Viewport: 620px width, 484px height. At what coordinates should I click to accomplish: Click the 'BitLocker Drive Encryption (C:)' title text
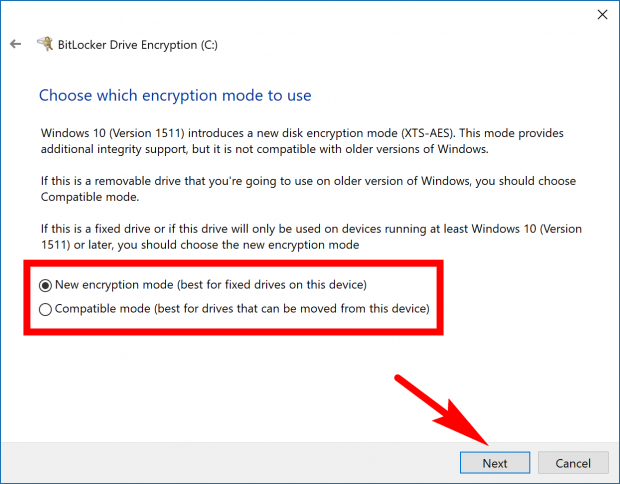tap(140, 44)
